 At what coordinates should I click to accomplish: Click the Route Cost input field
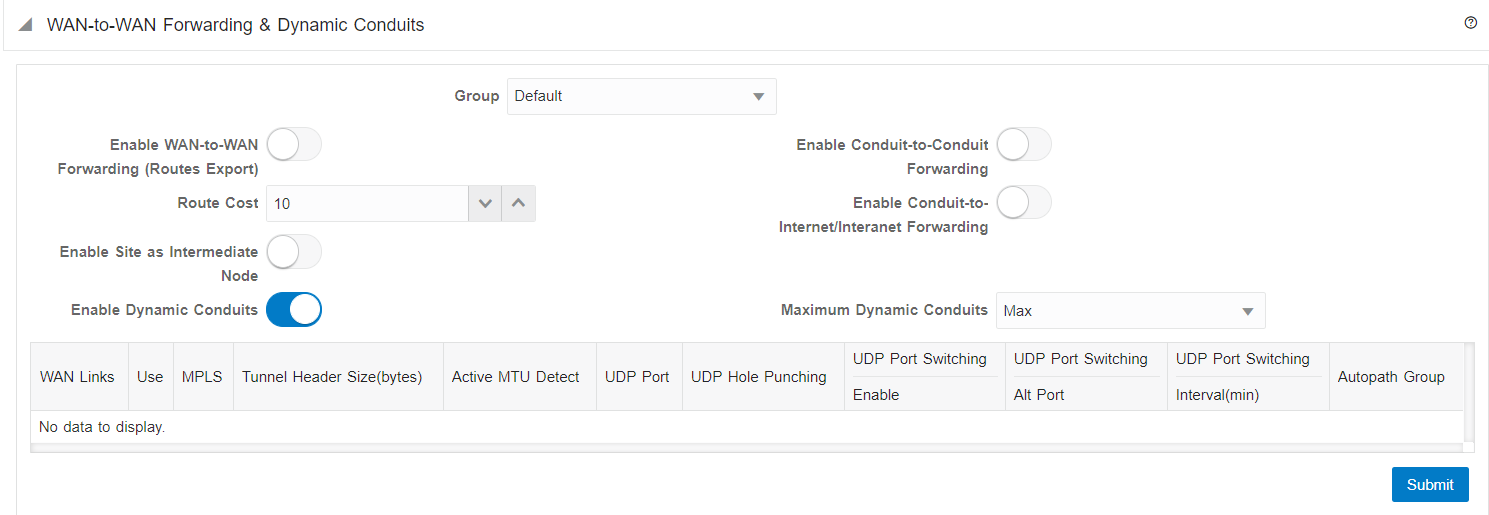click(366, 203)
